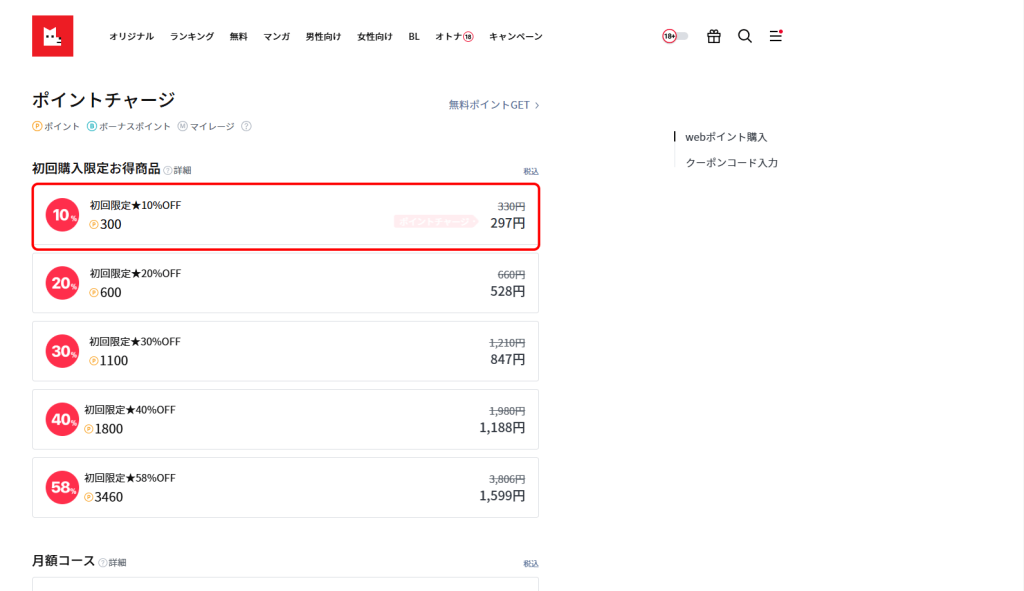
Task: Click the webポイント購入 sidebar link
Action: 726,137
